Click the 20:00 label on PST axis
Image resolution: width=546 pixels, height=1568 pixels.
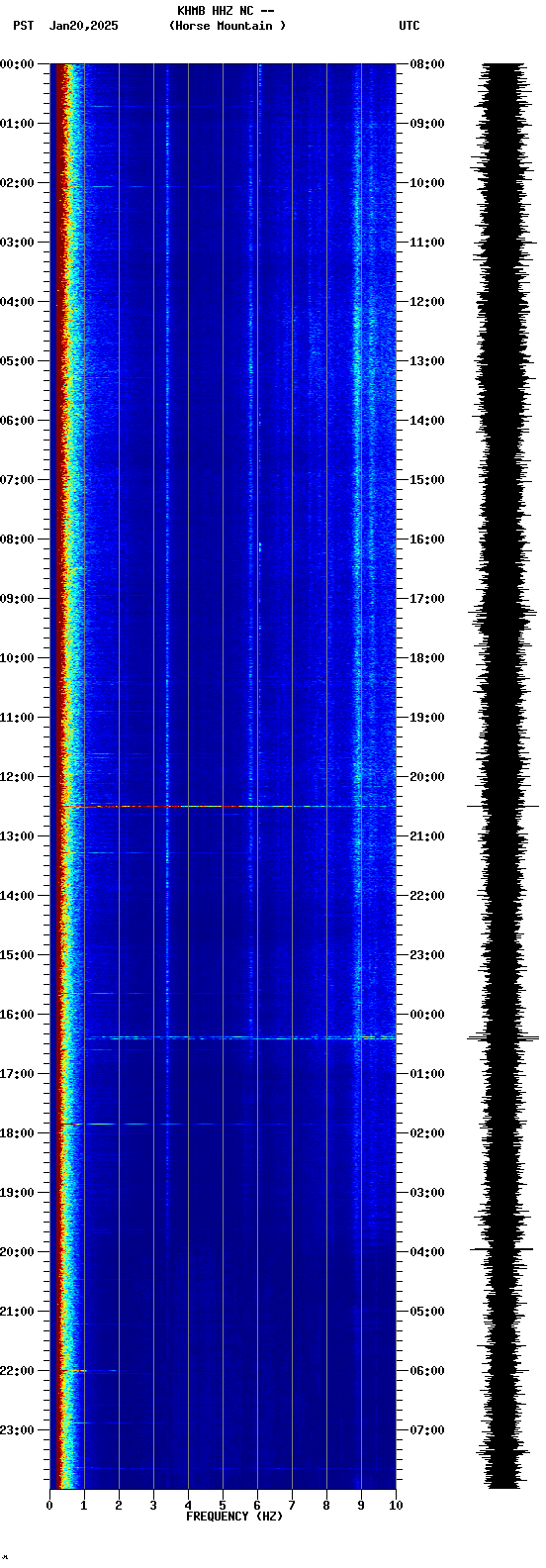click(x=18, y=1252)
